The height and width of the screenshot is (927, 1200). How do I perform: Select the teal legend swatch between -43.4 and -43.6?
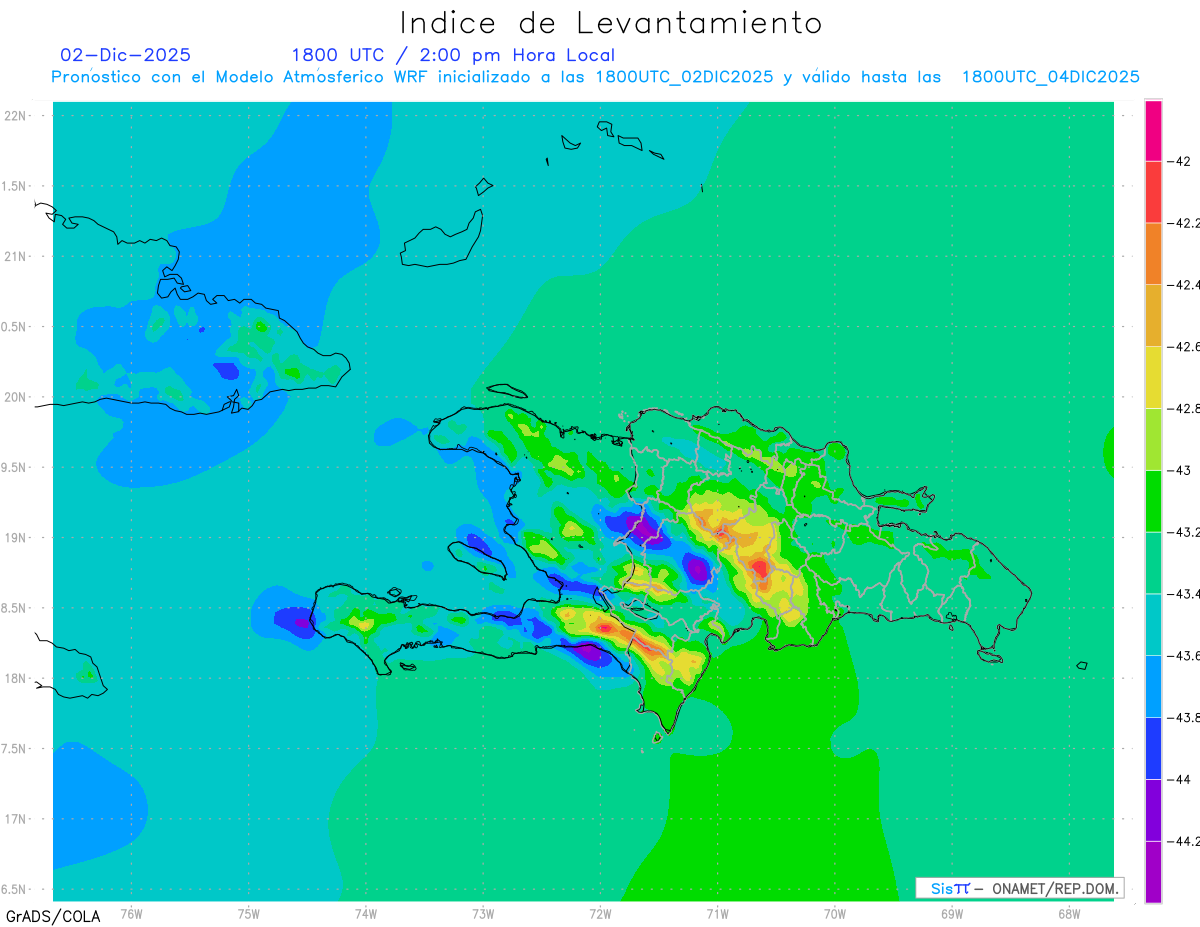tap(1153, 625)
